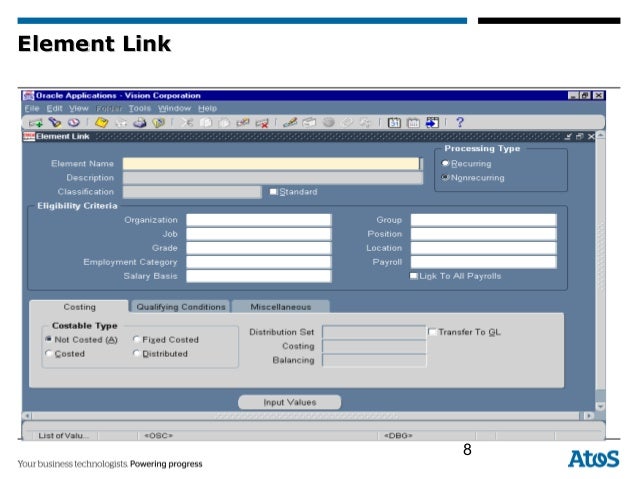Click the yellow Save toolbar icon
Image resolution: width=638 pixels, height=479 pixels.
tap(101, 122)
